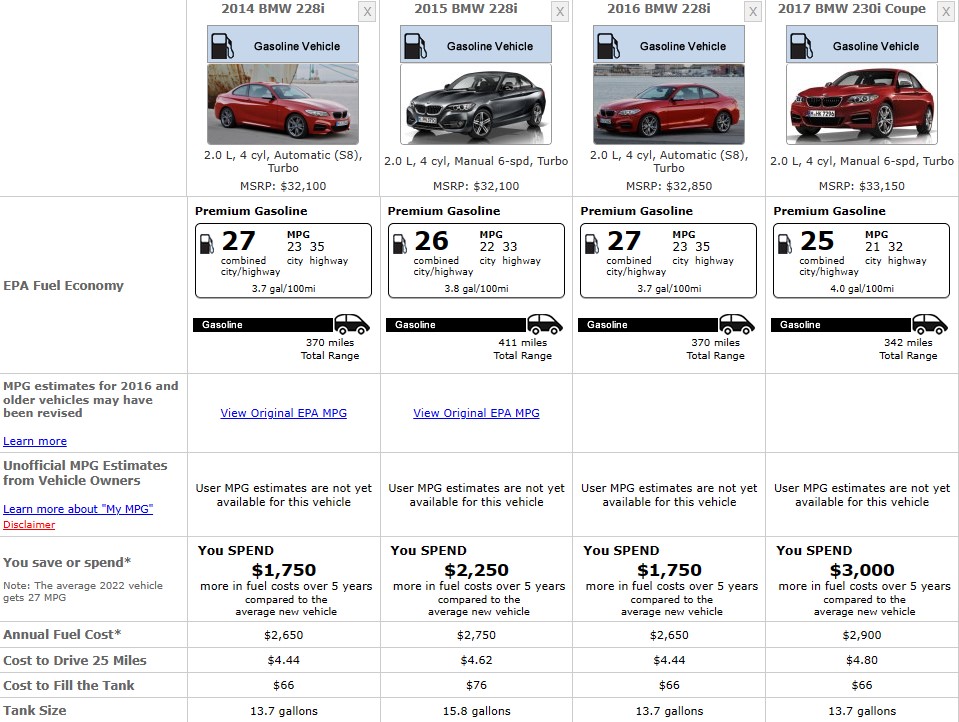The height and width of the screenshot is (722, 959).
Task: Click the 2017 BMW 230i Coupe title
Action: click(x=851, y=9)
